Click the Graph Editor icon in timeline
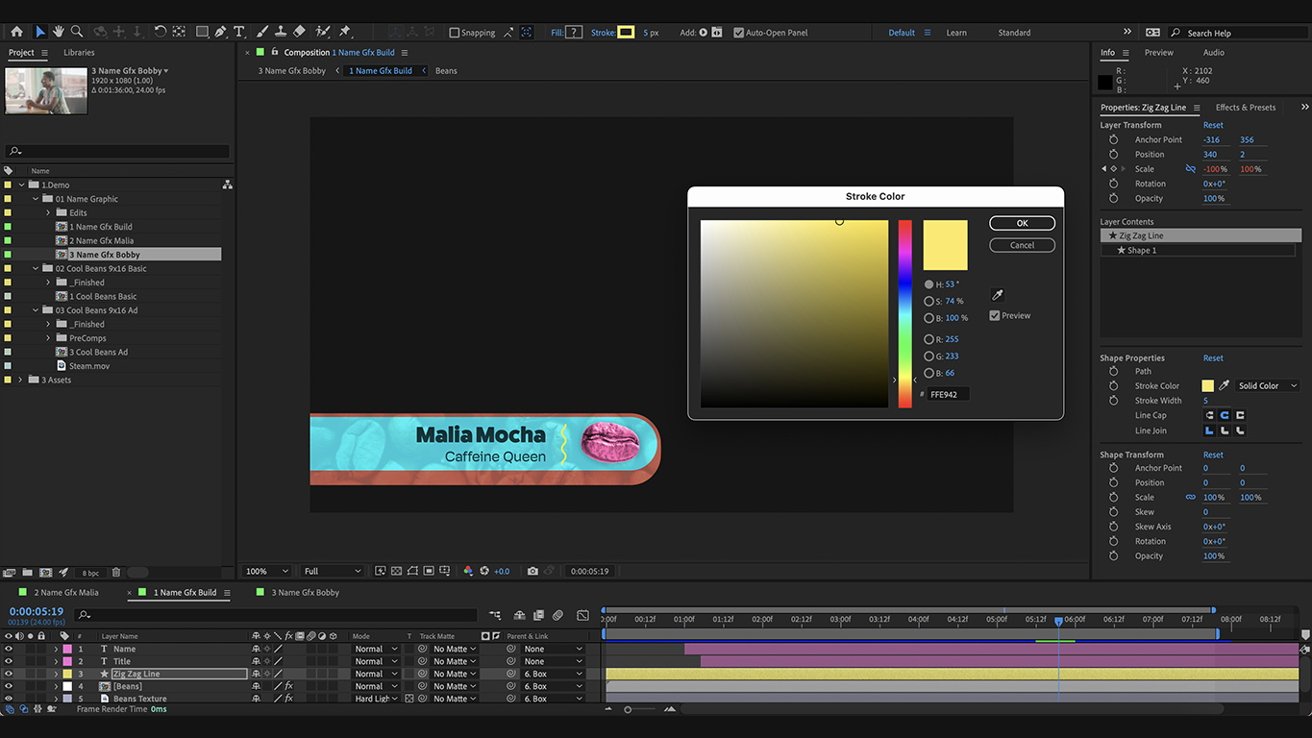The image size is (1312, 738). [x=583, y=615]
